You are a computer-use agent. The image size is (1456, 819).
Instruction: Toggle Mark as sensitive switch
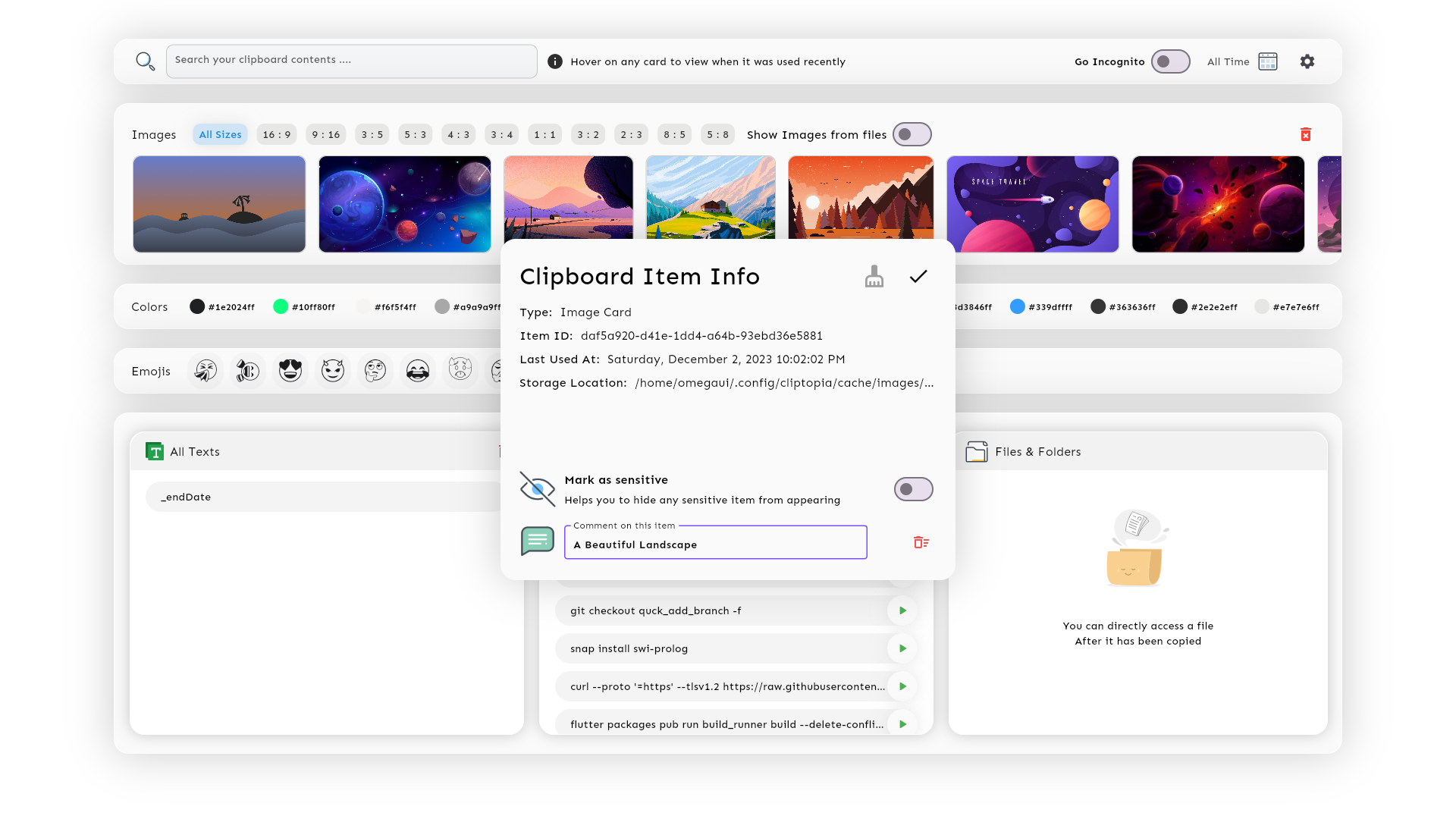[x=913, y=489]
